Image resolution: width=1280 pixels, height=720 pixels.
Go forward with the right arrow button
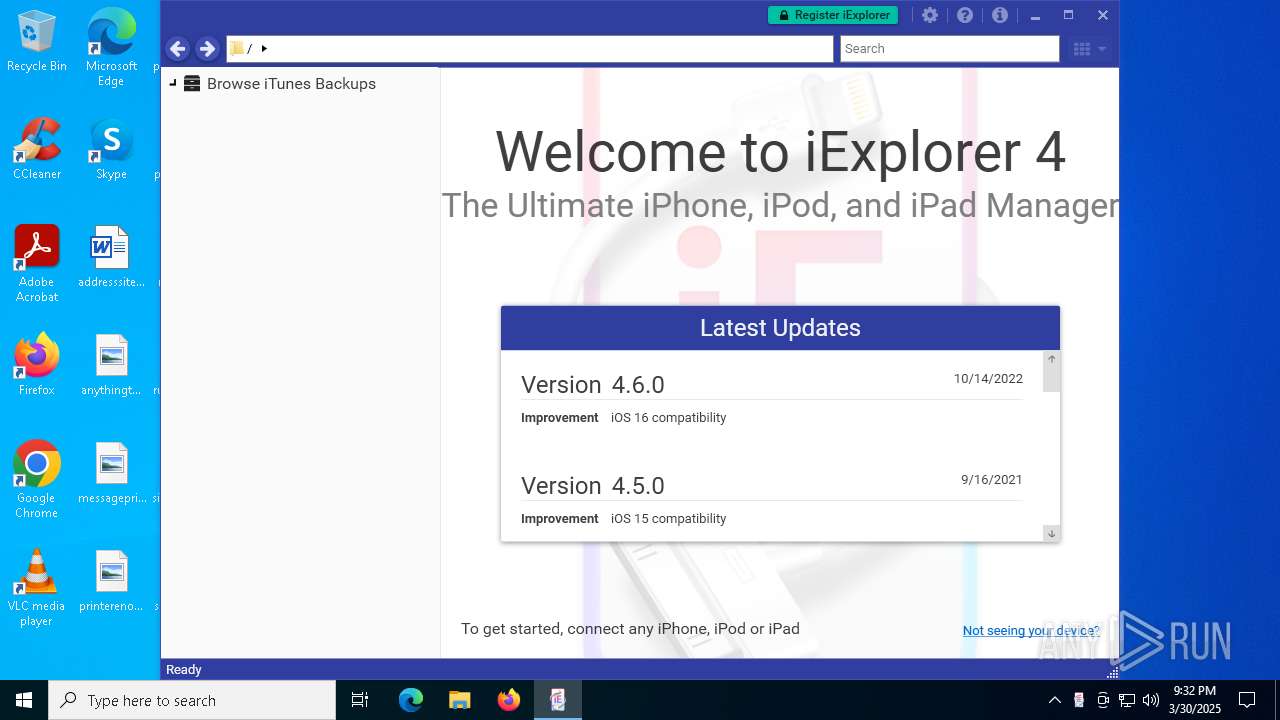[207, 48]
